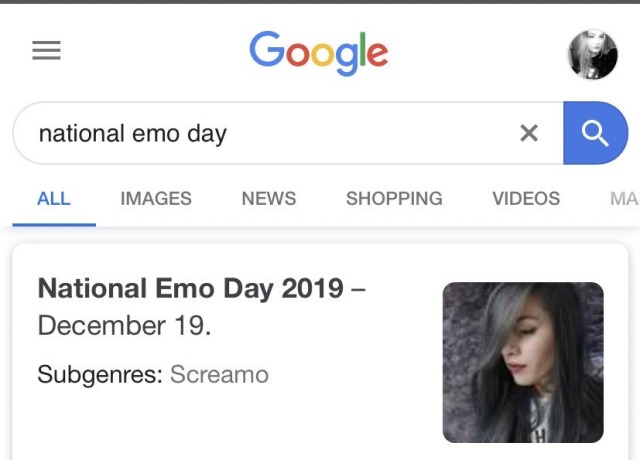Click the 'National Emo Day 2019' heading
640x460 pixels.
[x=191, y=289]
